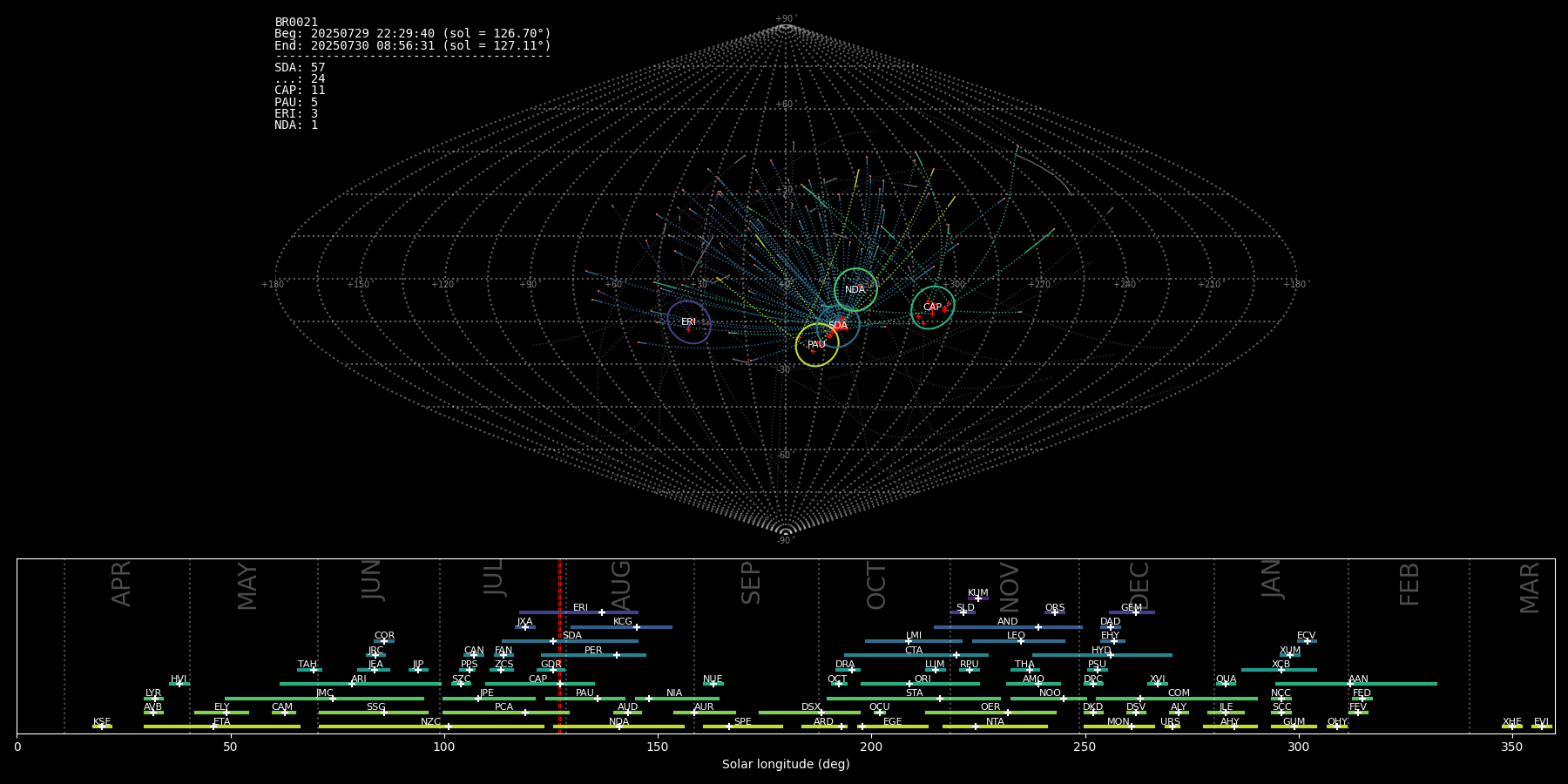
Task: Click the NTA shower bar in timeline
Action: click(995, 727)
